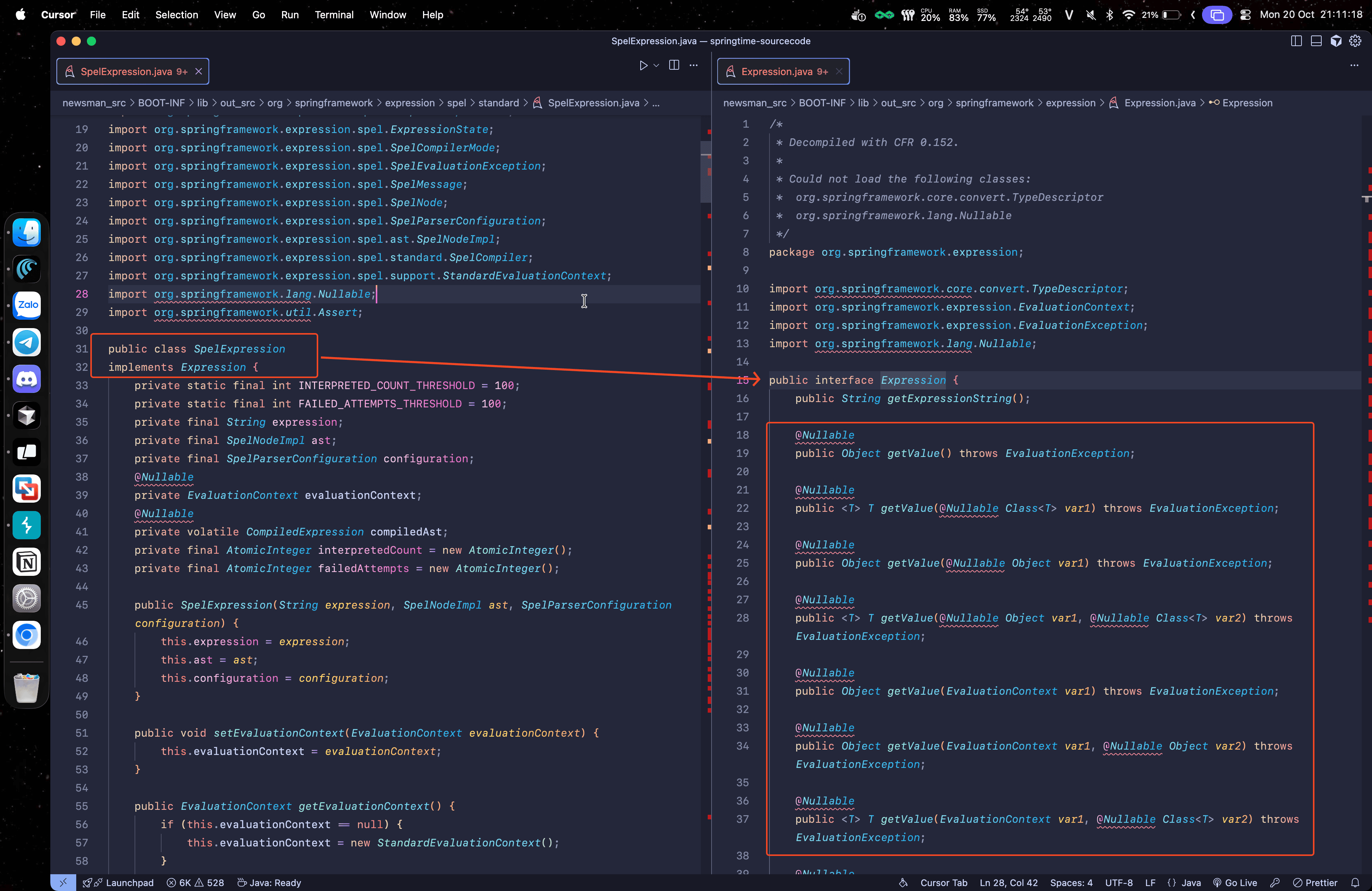Viewport: 1372px width, 891px height.
Task: Open the notifications bell
Action: click(1355, 882)
